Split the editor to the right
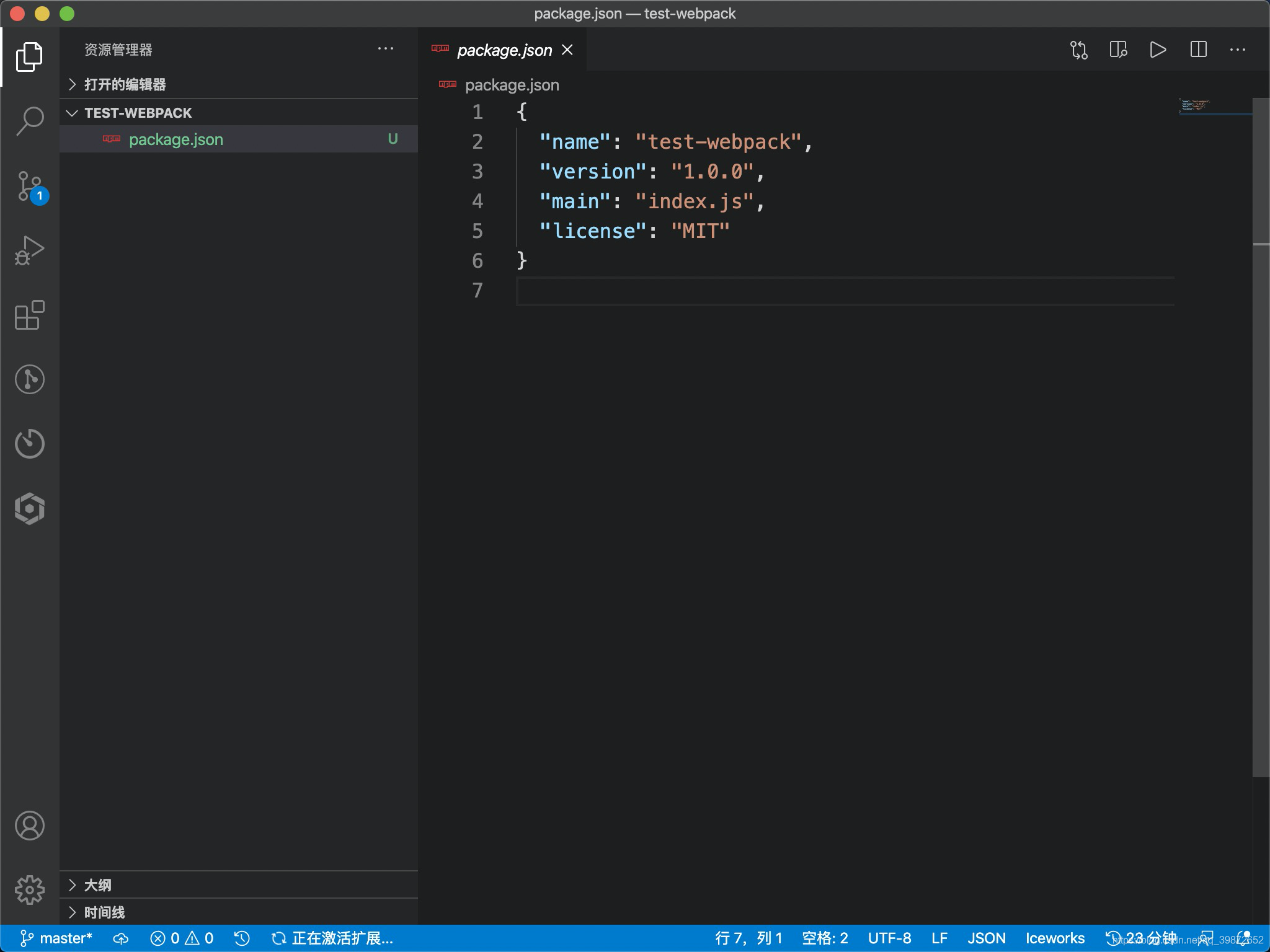 tap(1198, 50)
